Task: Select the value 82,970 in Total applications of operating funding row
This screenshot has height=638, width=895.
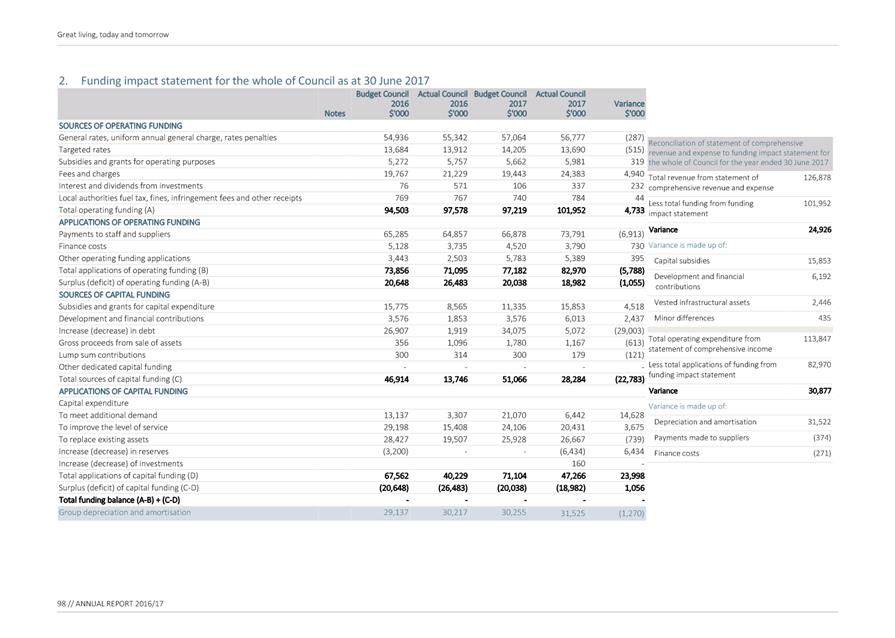Action: (573, 270)
